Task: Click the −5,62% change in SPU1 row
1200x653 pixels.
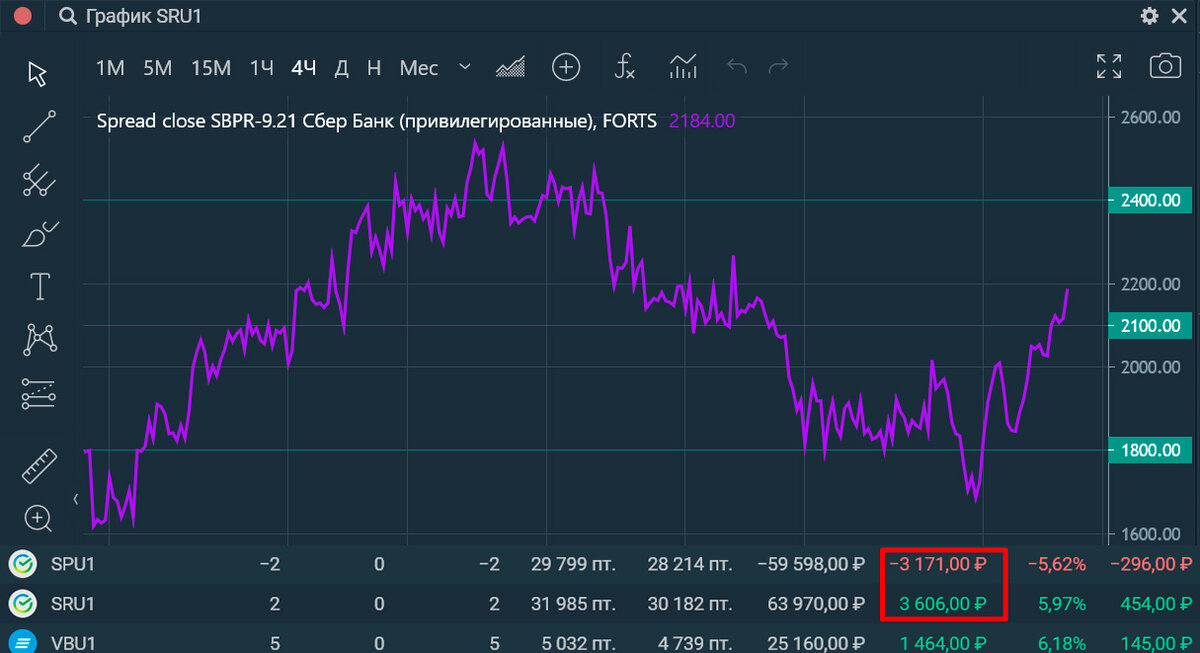Action: coord(1057,564)
